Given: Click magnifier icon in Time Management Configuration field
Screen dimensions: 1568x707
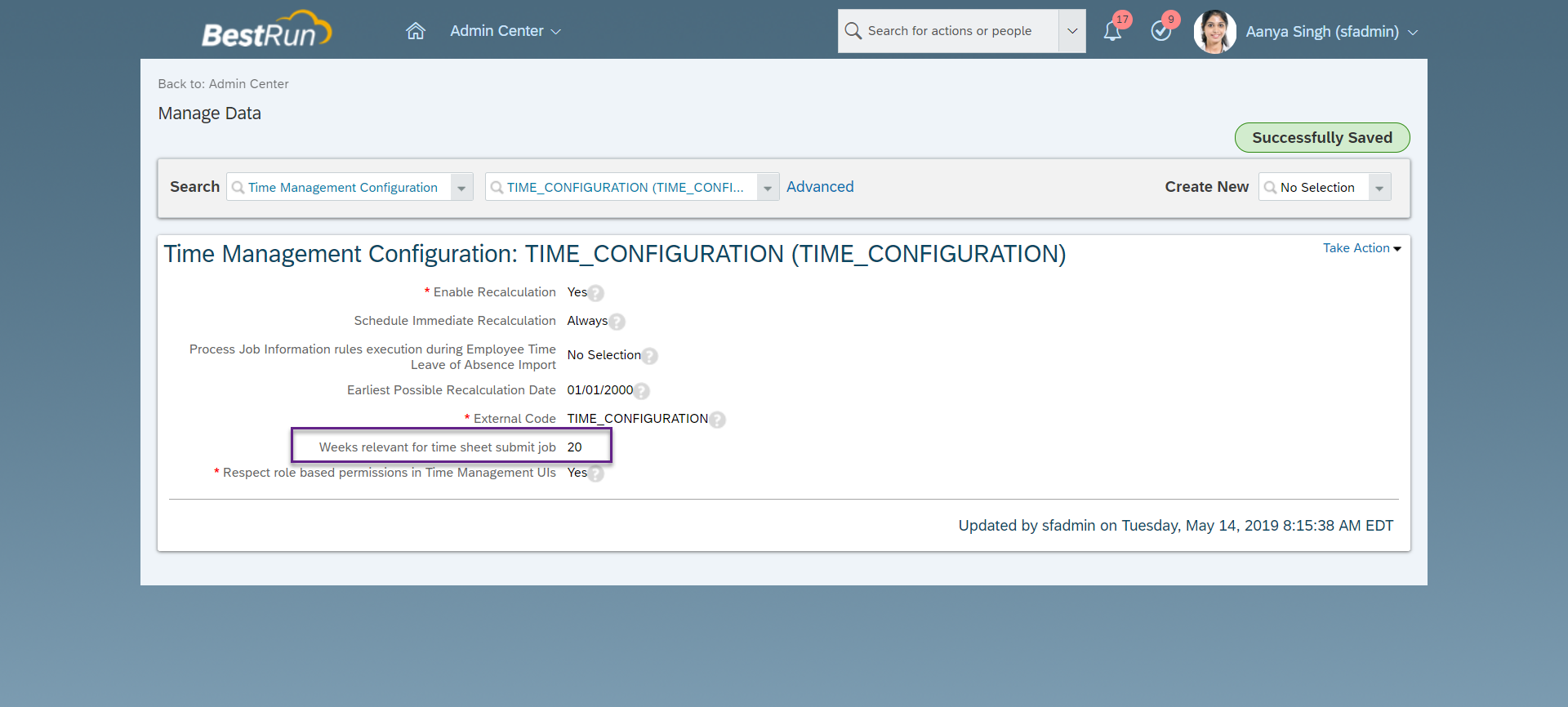Looking at the screenshot, I should coord(238,188).
